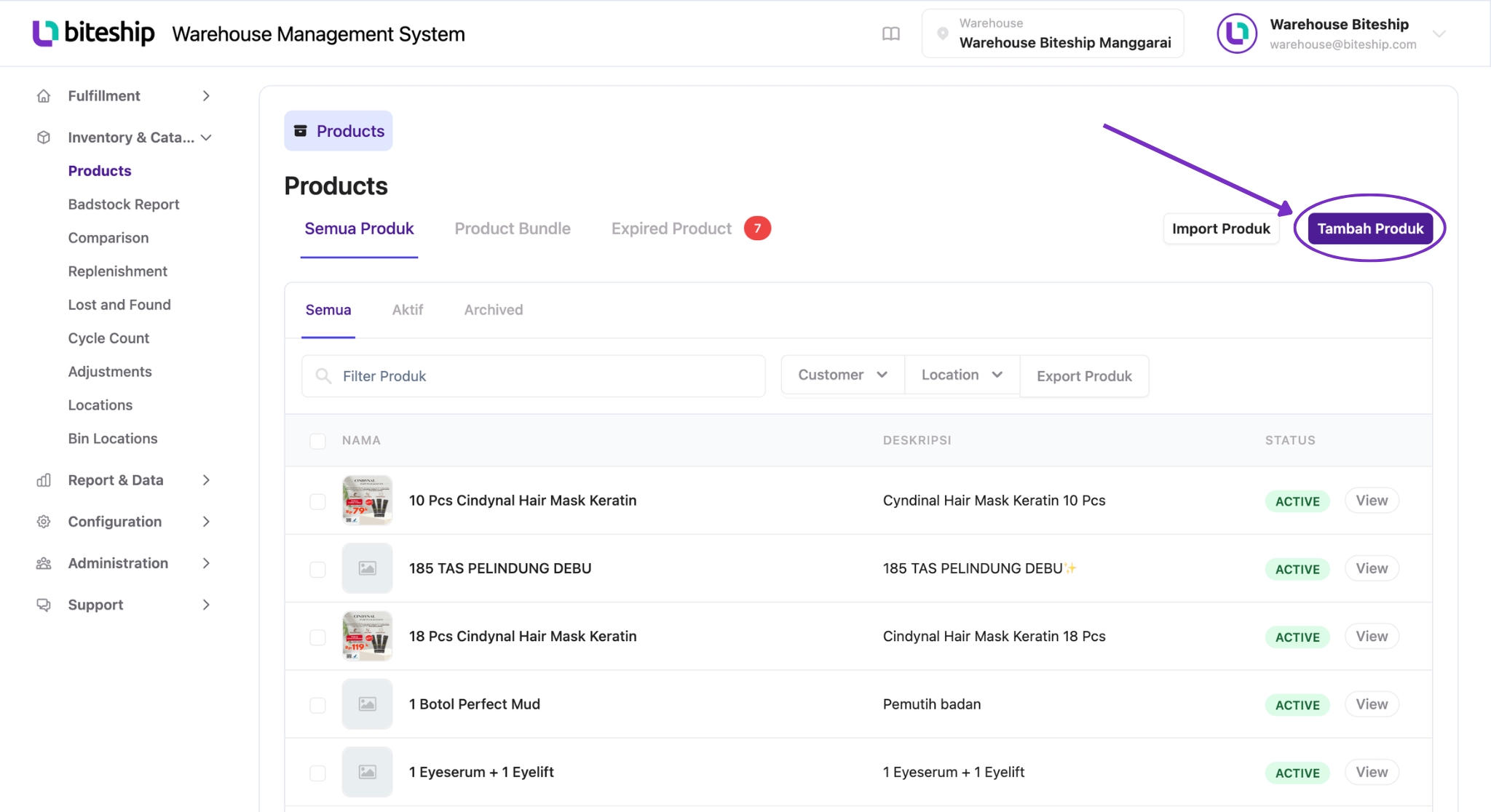Click the biteship logo

tap(93, 33)
